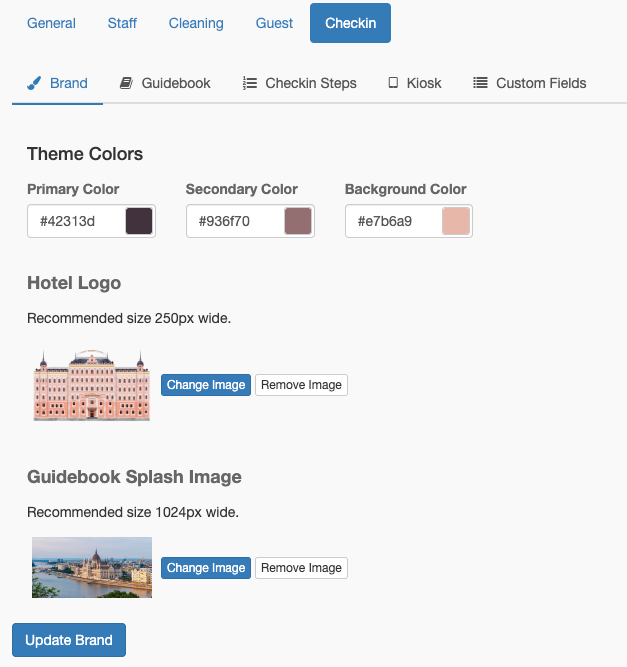Open the Secondary Color mauve swatch

(298, 221)
